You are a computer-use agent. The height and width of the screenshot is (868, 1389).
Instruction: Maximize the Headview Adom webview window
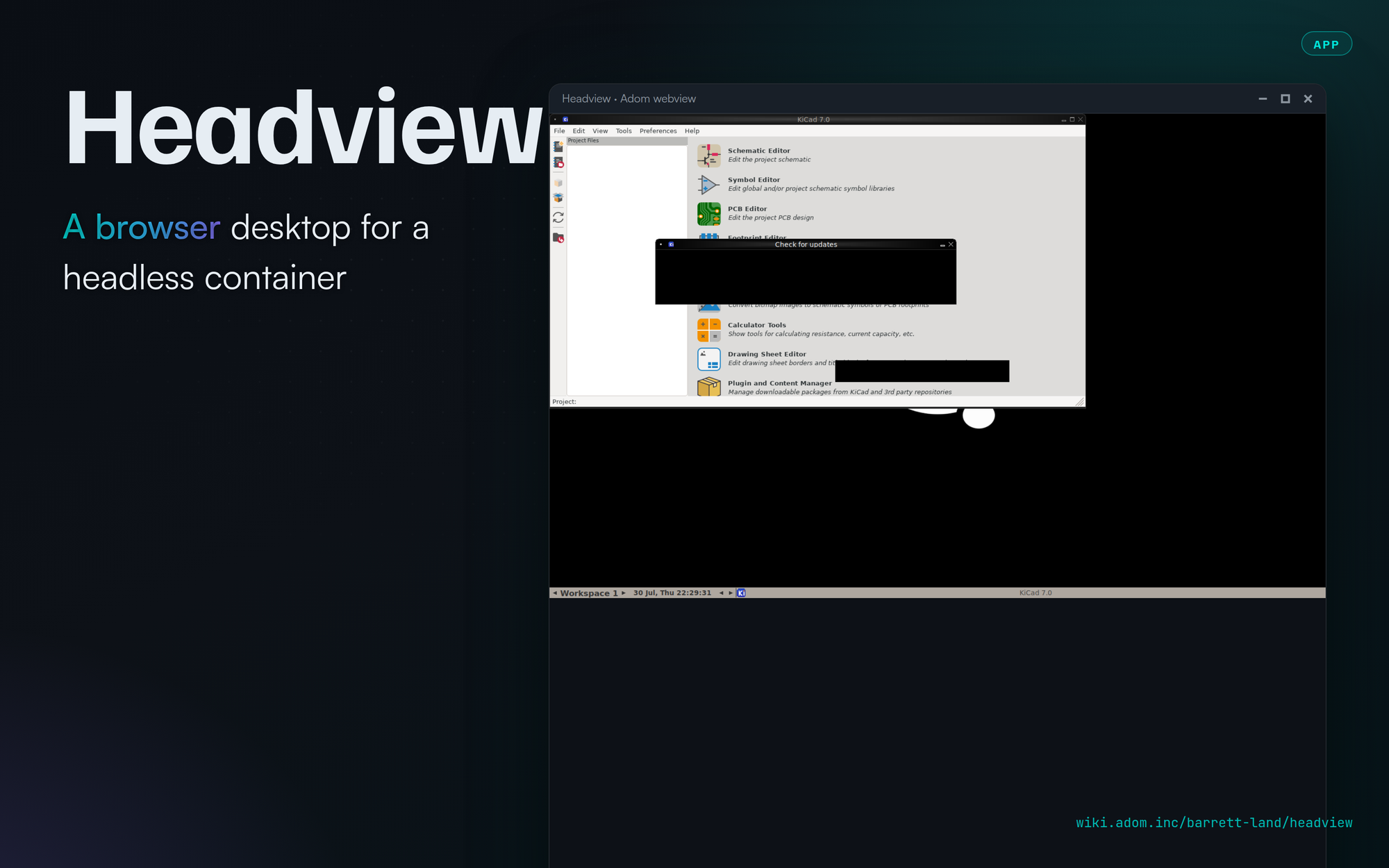coord(1286,99)
